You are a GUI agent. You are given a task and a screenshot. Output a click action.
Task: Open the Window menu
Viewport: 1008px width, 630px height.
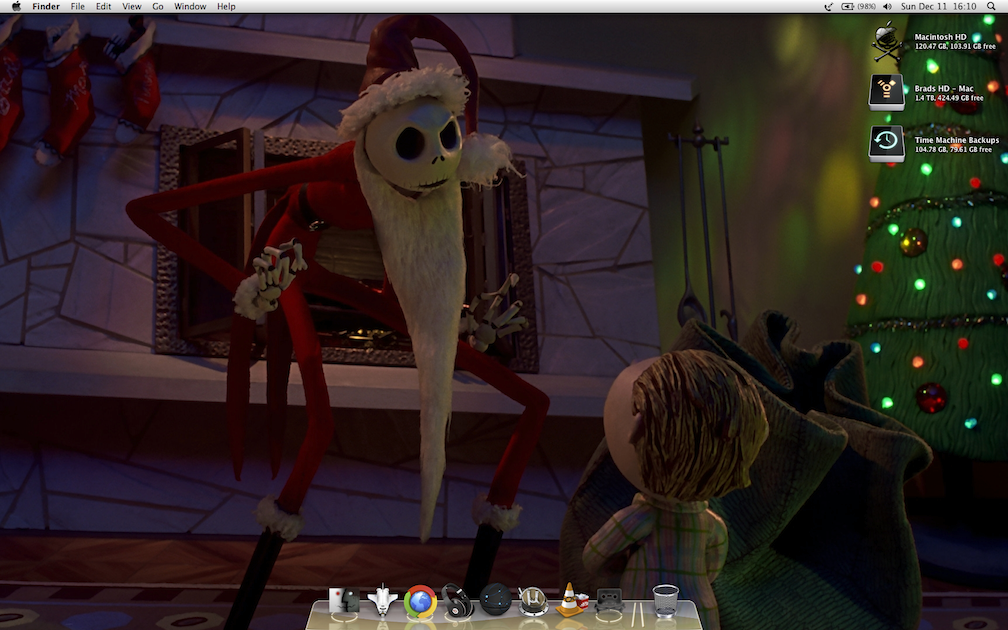[x=190, y=6]
